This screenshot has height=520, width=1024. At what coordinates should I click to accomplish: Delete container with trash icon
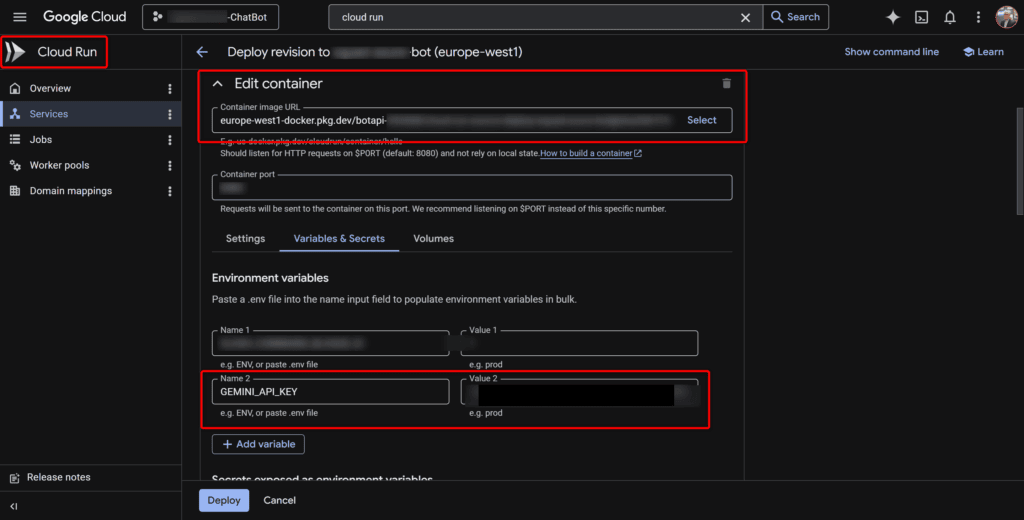pos(726,84)
